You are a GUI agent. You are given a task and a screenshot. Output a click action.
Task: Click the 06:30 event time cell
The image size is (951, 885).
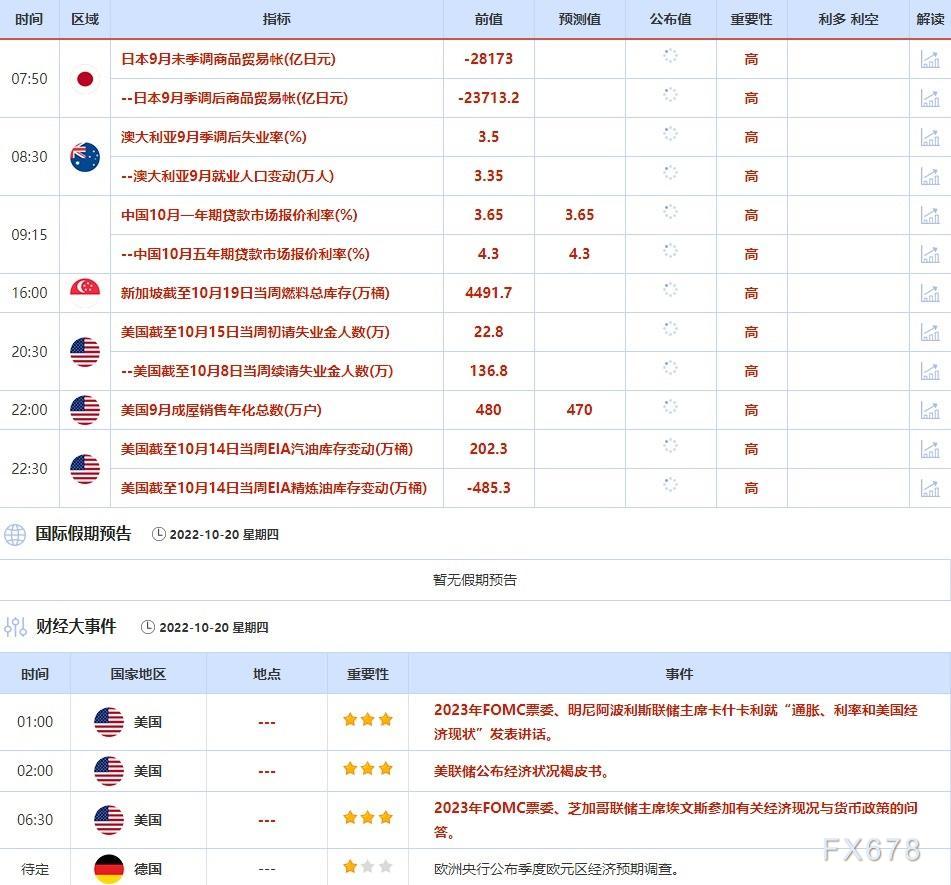pos(35,819)
